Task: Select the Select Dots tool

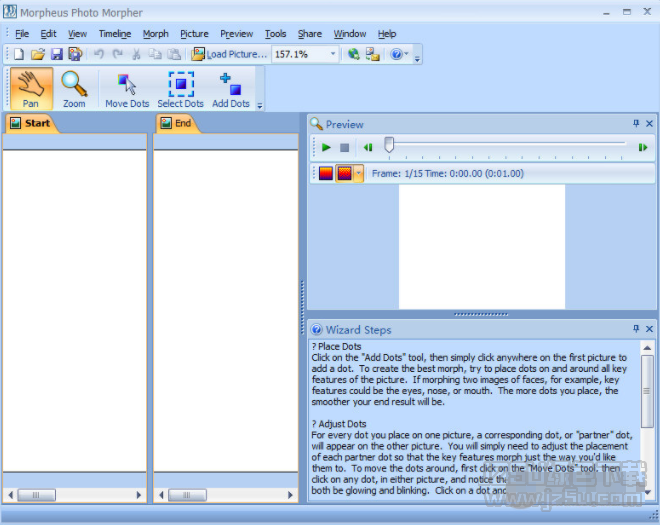Action: tap(181, 88)
